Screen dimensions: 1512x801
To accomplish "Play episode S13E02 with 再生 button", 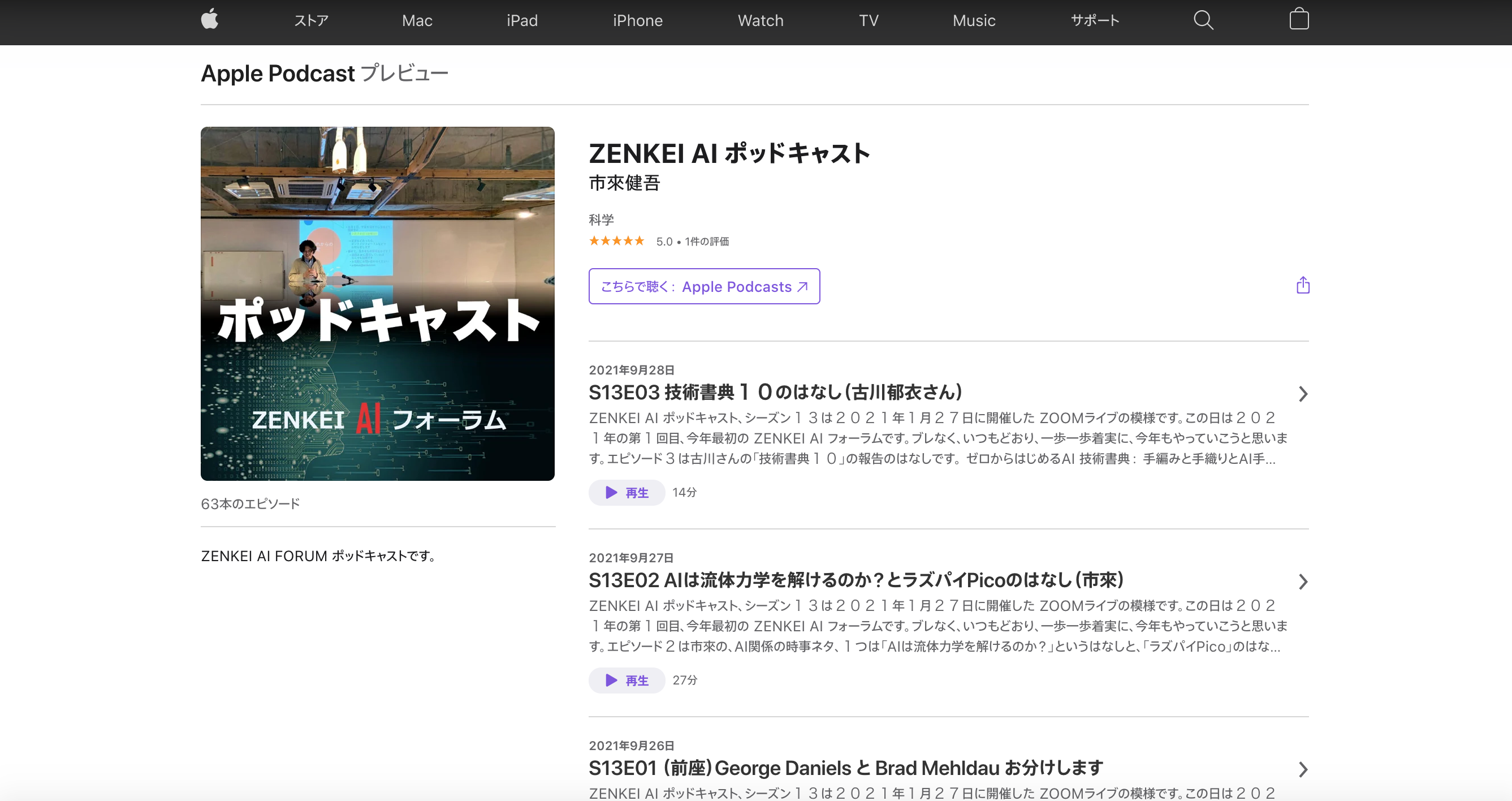I will [x=627, y=681].
